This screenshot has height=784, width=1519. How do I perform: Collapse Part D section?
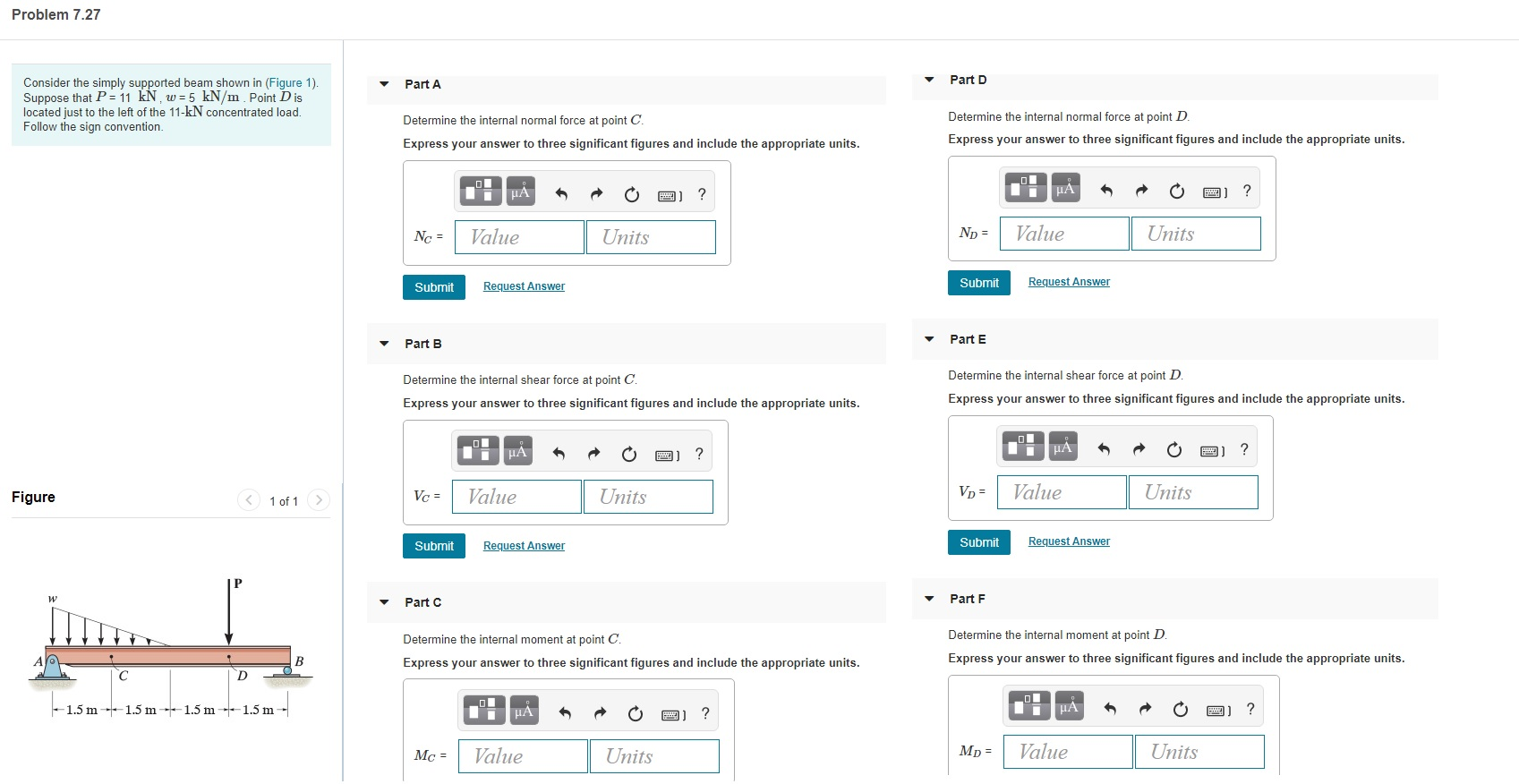point(929,80)
